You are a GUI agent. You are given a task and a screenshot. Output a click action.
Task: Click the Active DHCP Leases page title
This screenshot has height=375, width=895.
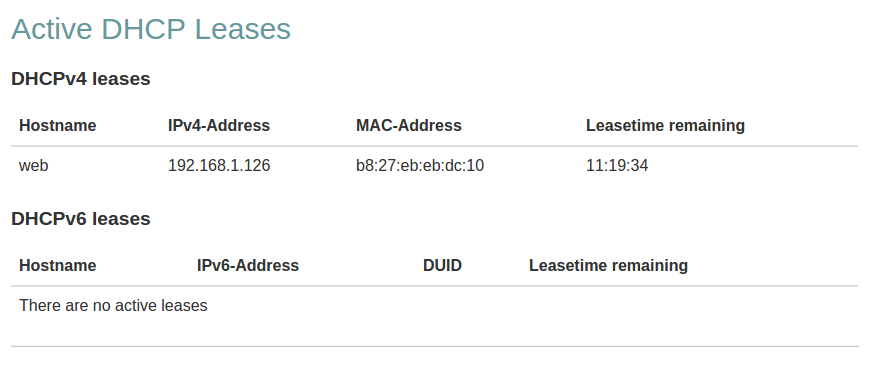click(151, 29)
